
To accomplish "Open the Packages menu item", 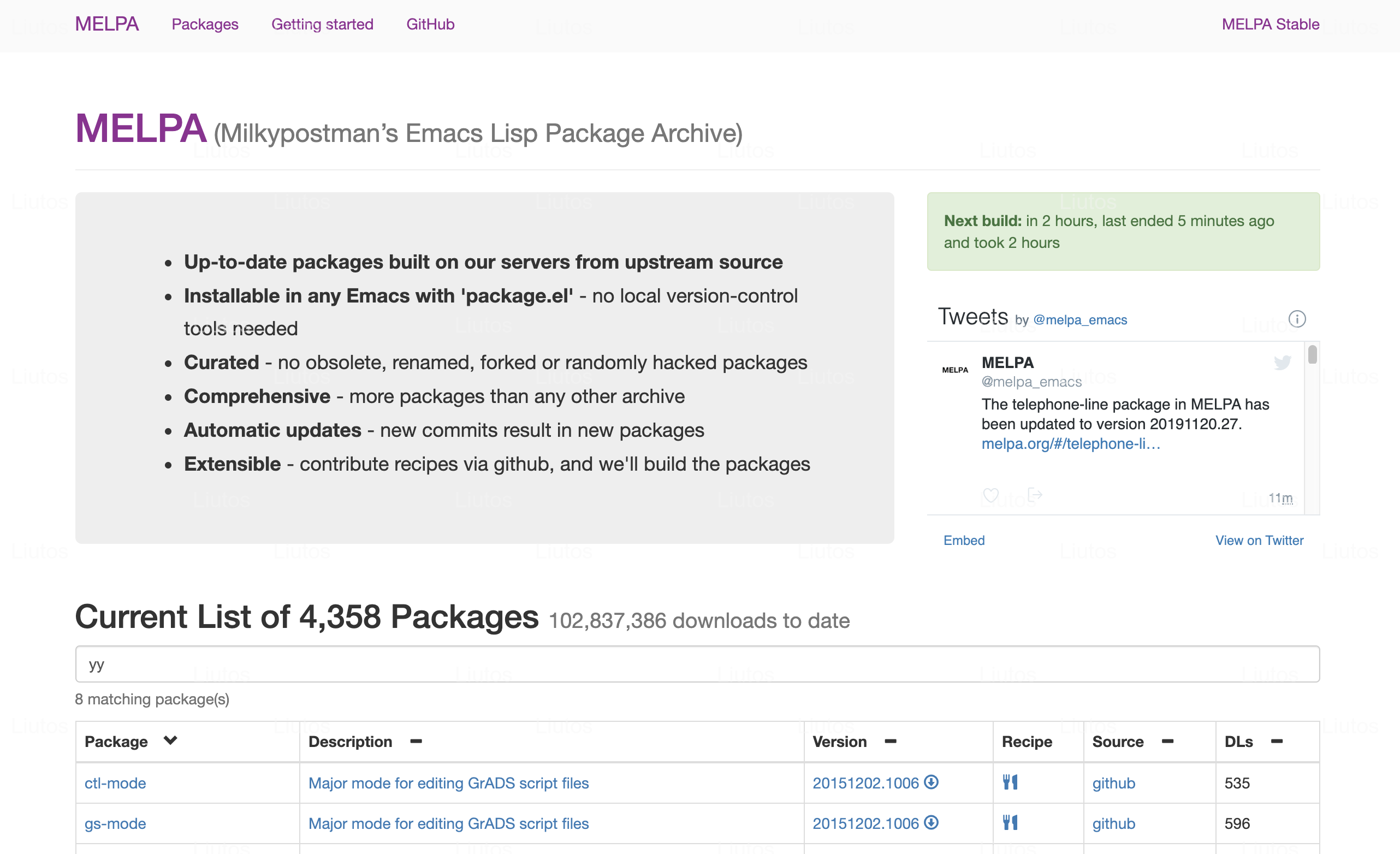I will pos(205,25).
